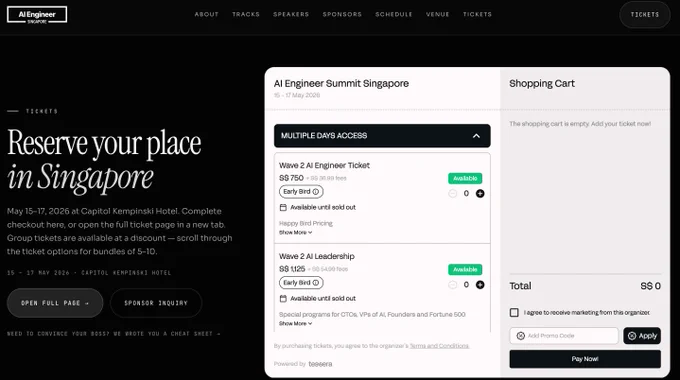Click the Wave 2 AI Leadership title
The width and height of the screenshot is (680, 380).
[x=317, y=256]
